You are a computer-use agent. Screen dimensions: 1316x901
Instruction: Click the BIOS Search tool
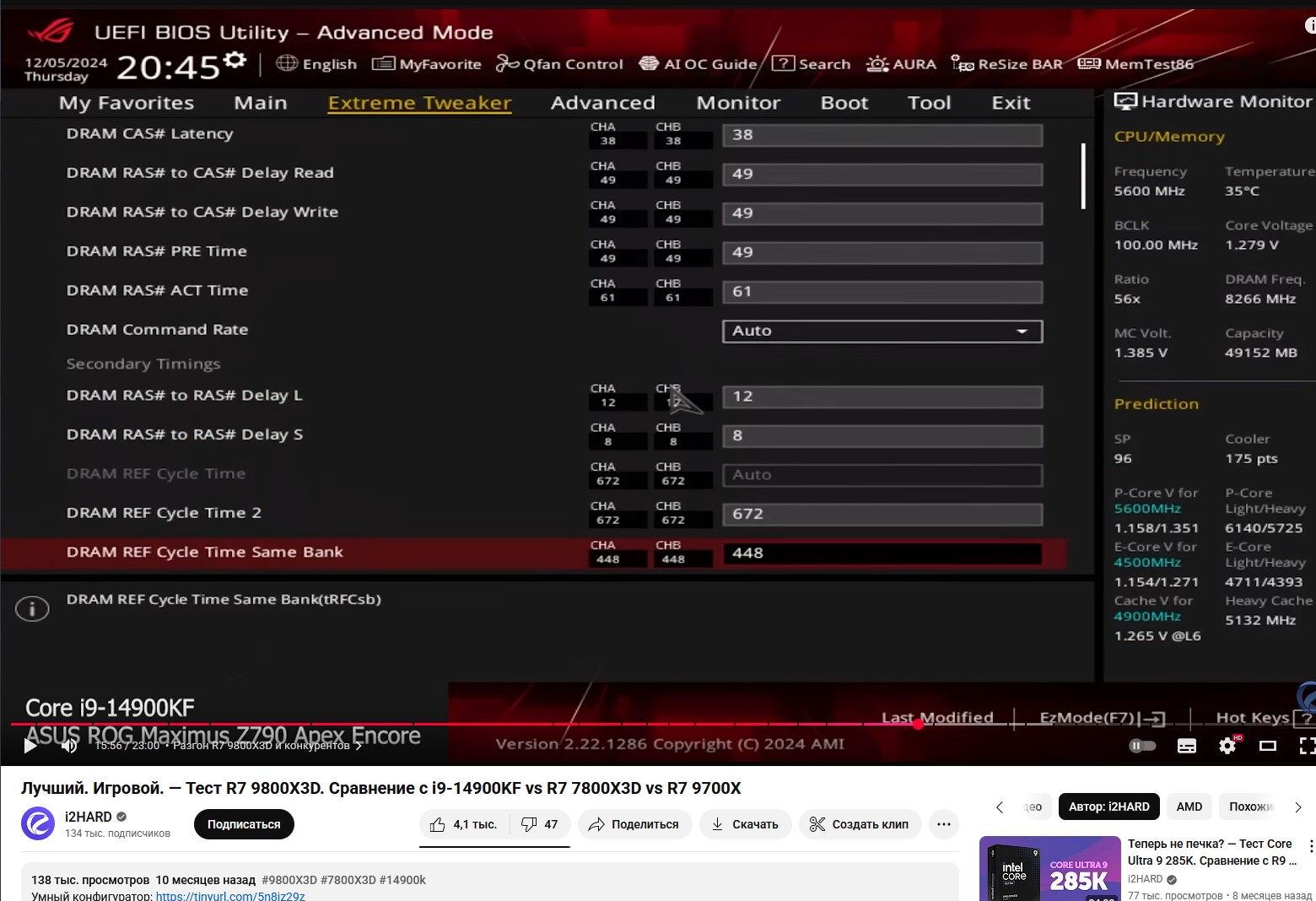812,64
